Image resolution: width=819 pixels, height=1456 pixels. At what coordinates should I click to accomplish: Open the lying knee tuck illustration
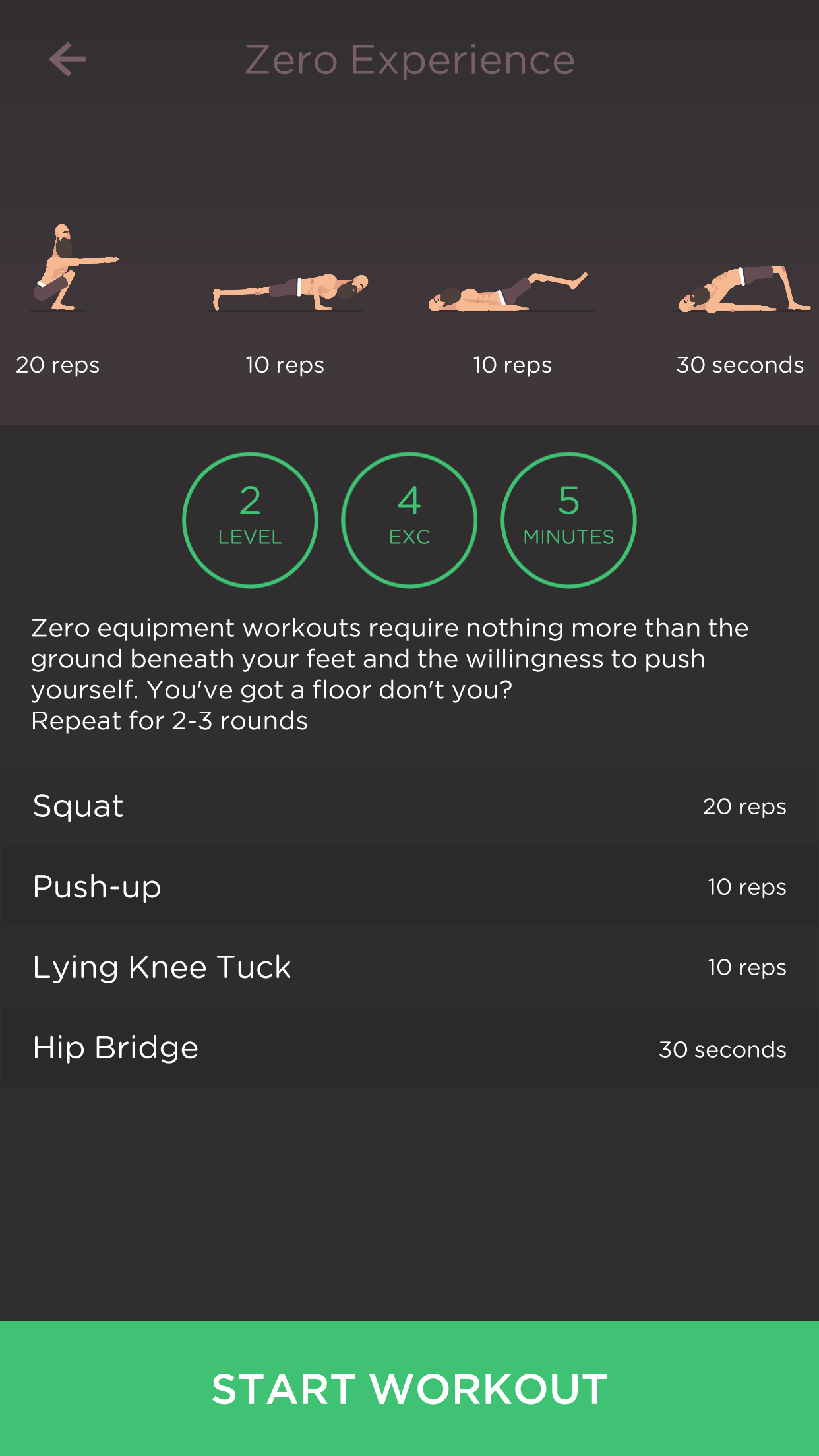(x=508, y=291)
